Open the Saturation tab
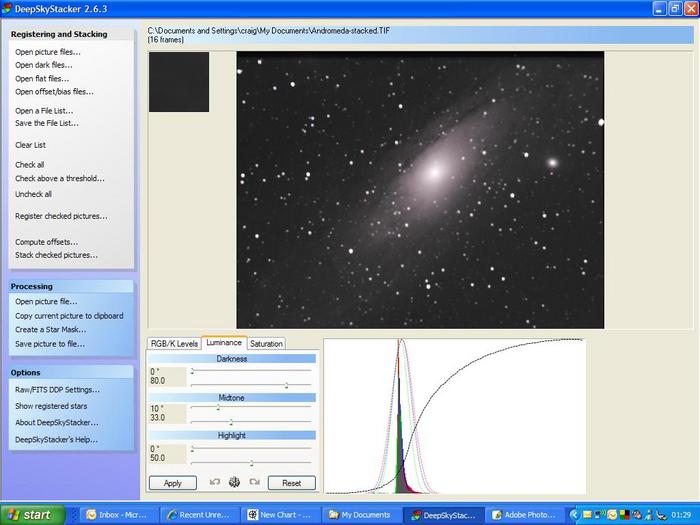This screenshot has height=525, width=700. [266, 343]
